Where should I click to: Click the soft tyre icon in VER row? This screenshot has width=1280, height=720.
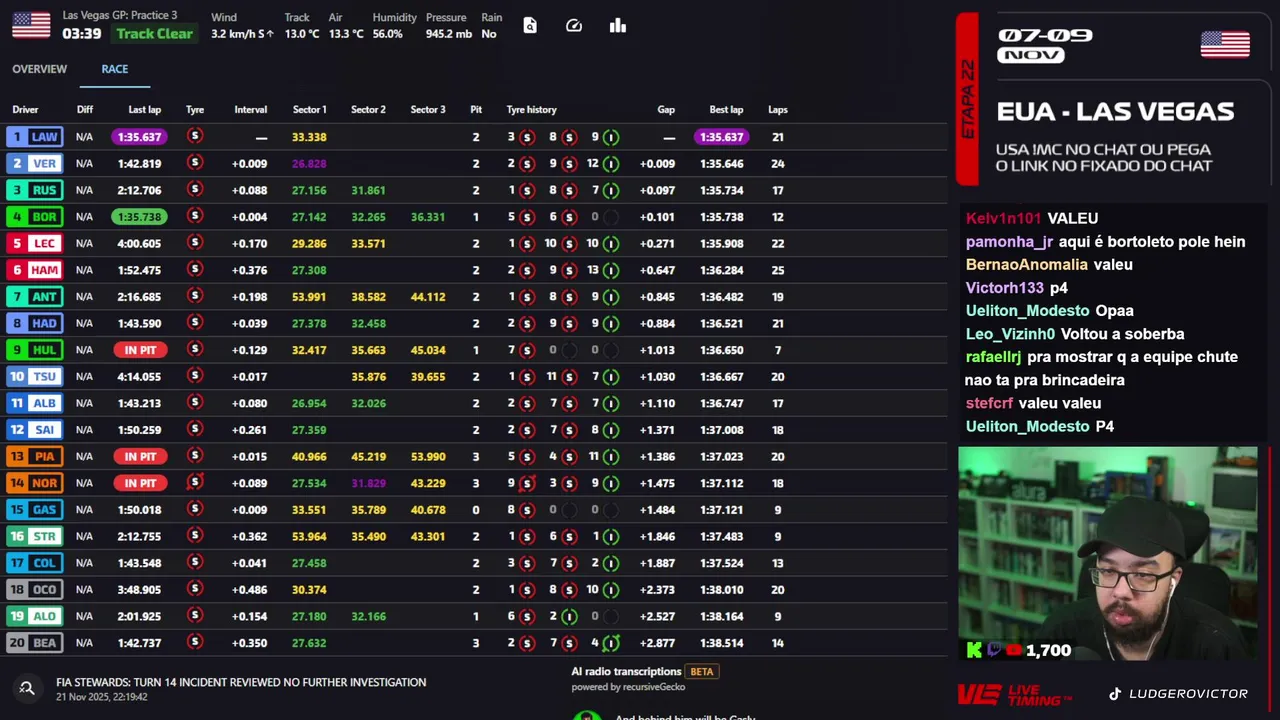195,163
